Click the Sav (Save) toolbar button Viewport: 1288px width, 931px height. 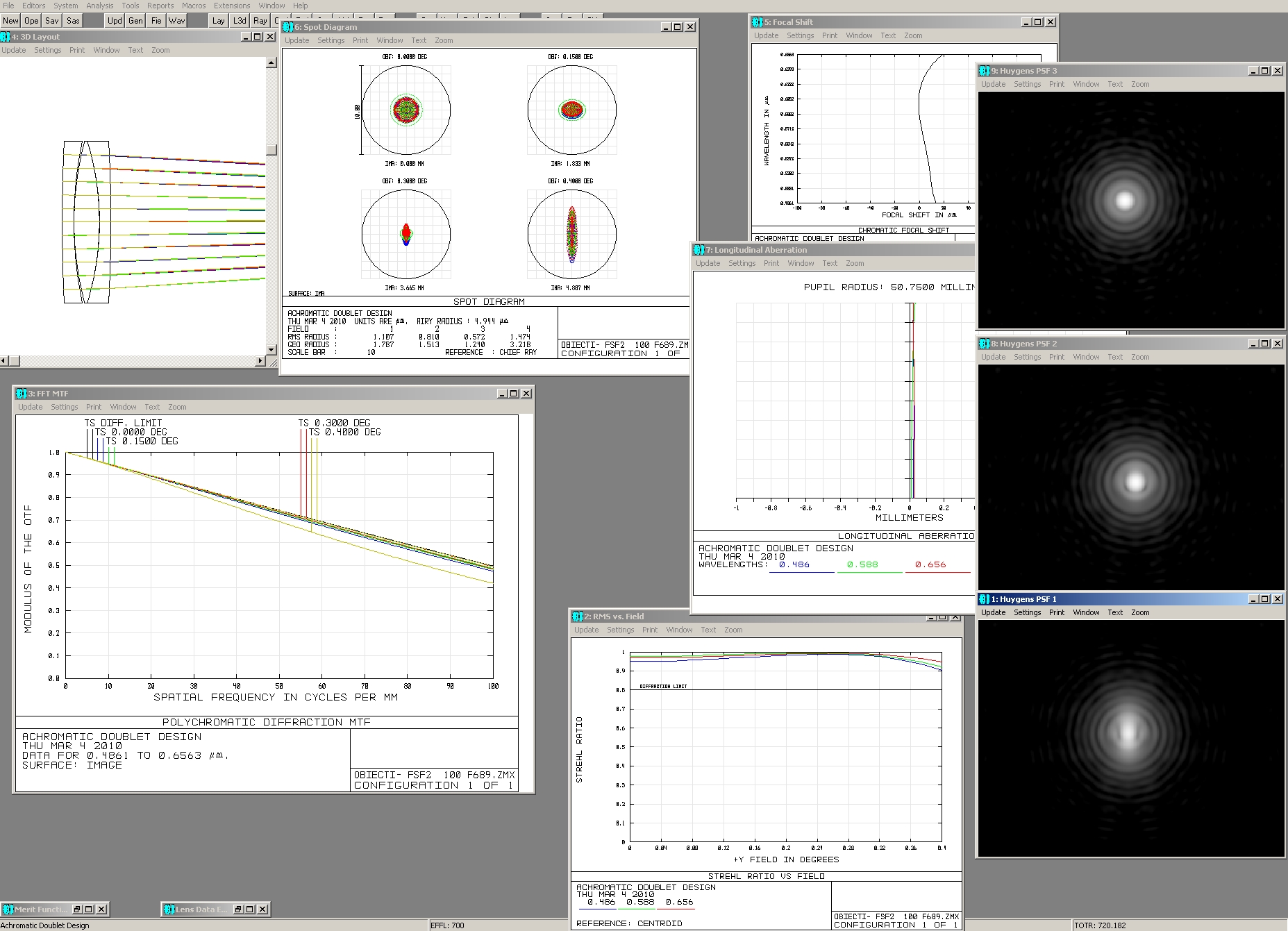coord(52,20)
